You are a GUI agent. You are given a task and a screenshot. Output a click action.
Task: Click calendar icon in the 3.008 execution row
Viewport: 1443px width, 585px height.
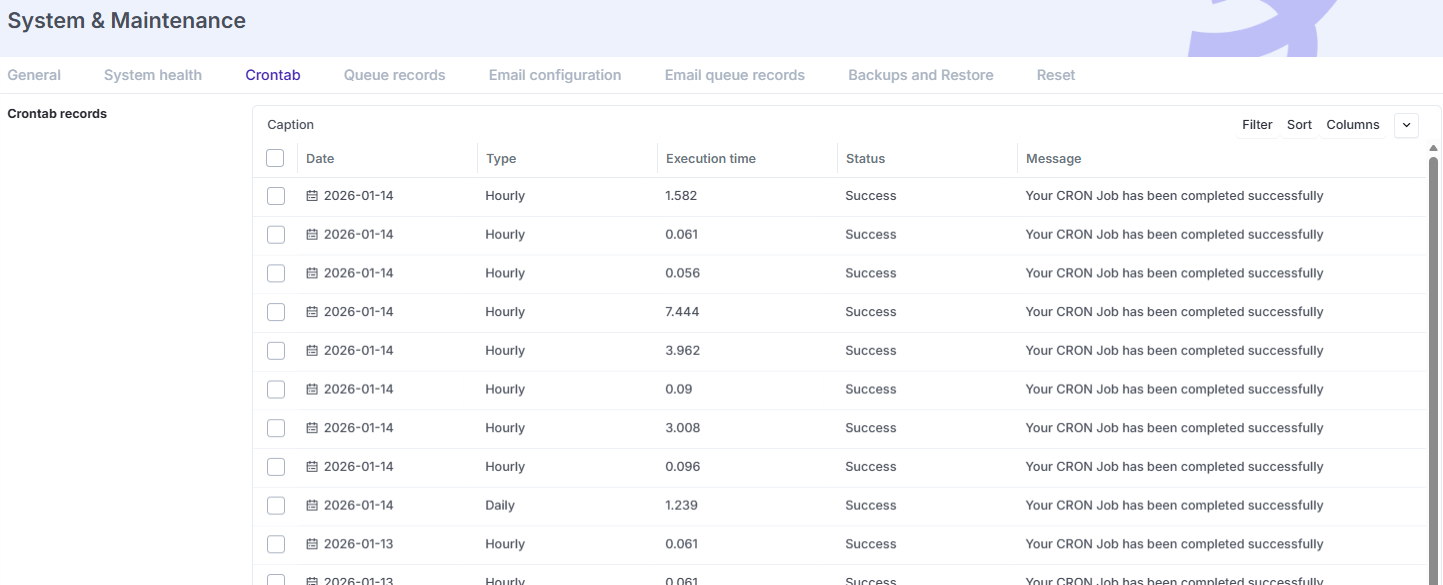[312, 428]
